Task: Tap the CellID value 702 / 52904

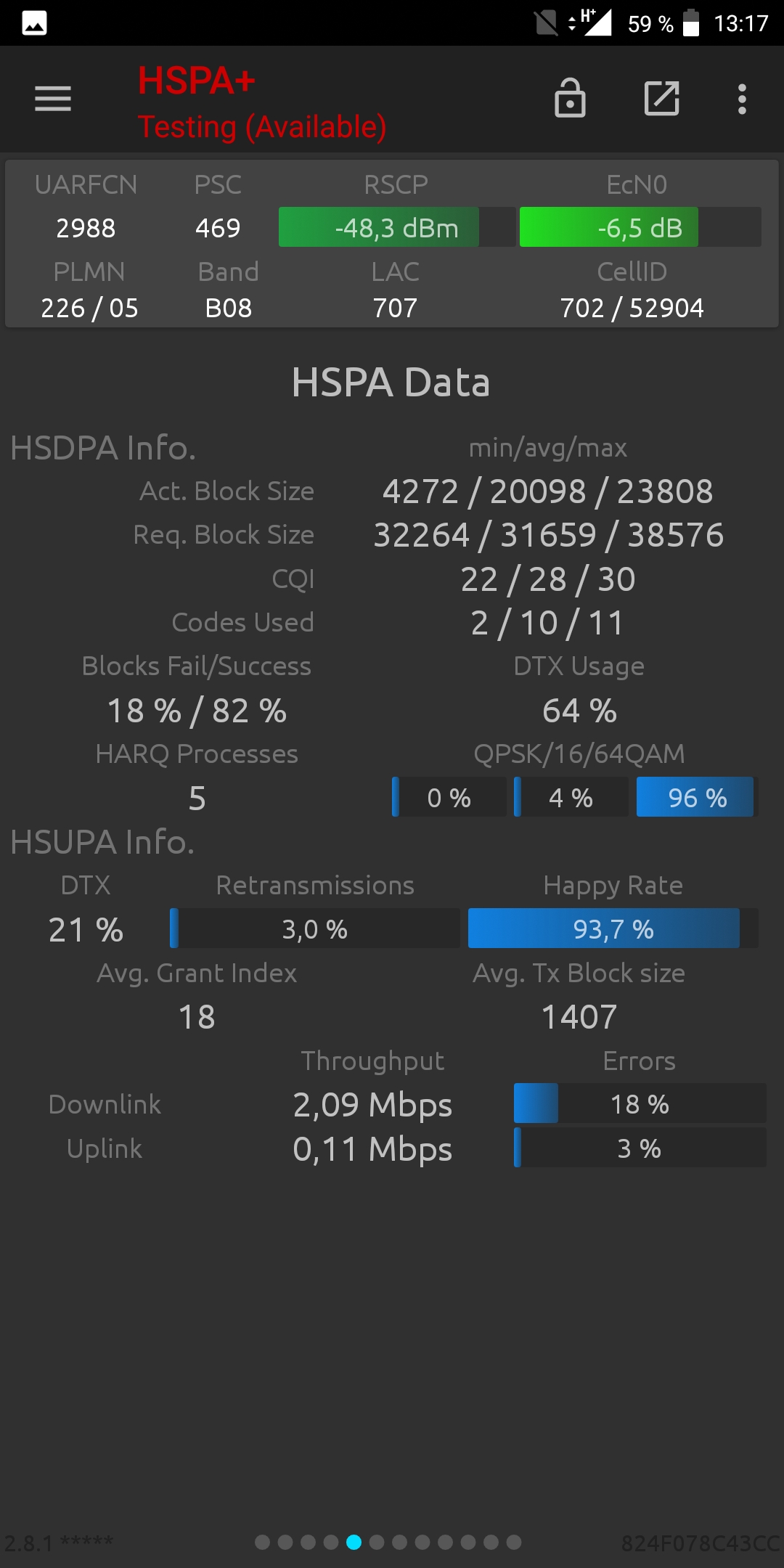Action: coord(632,308)
